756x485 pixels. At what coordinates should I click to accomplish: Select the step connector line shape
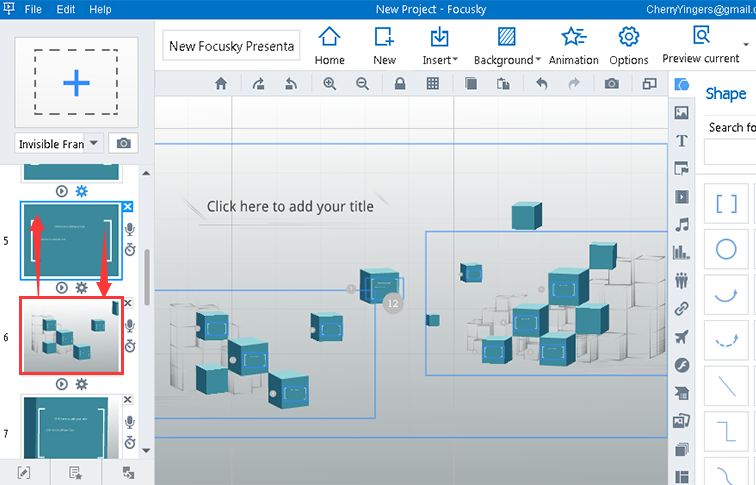click(726, 431)
